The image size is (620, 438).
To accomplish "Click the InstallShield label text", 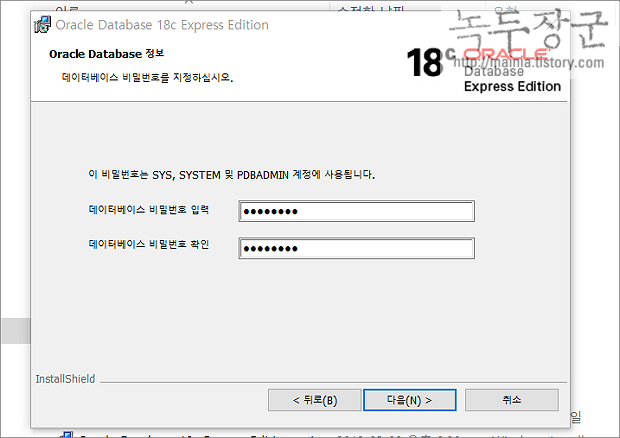I will click(65, 379).
